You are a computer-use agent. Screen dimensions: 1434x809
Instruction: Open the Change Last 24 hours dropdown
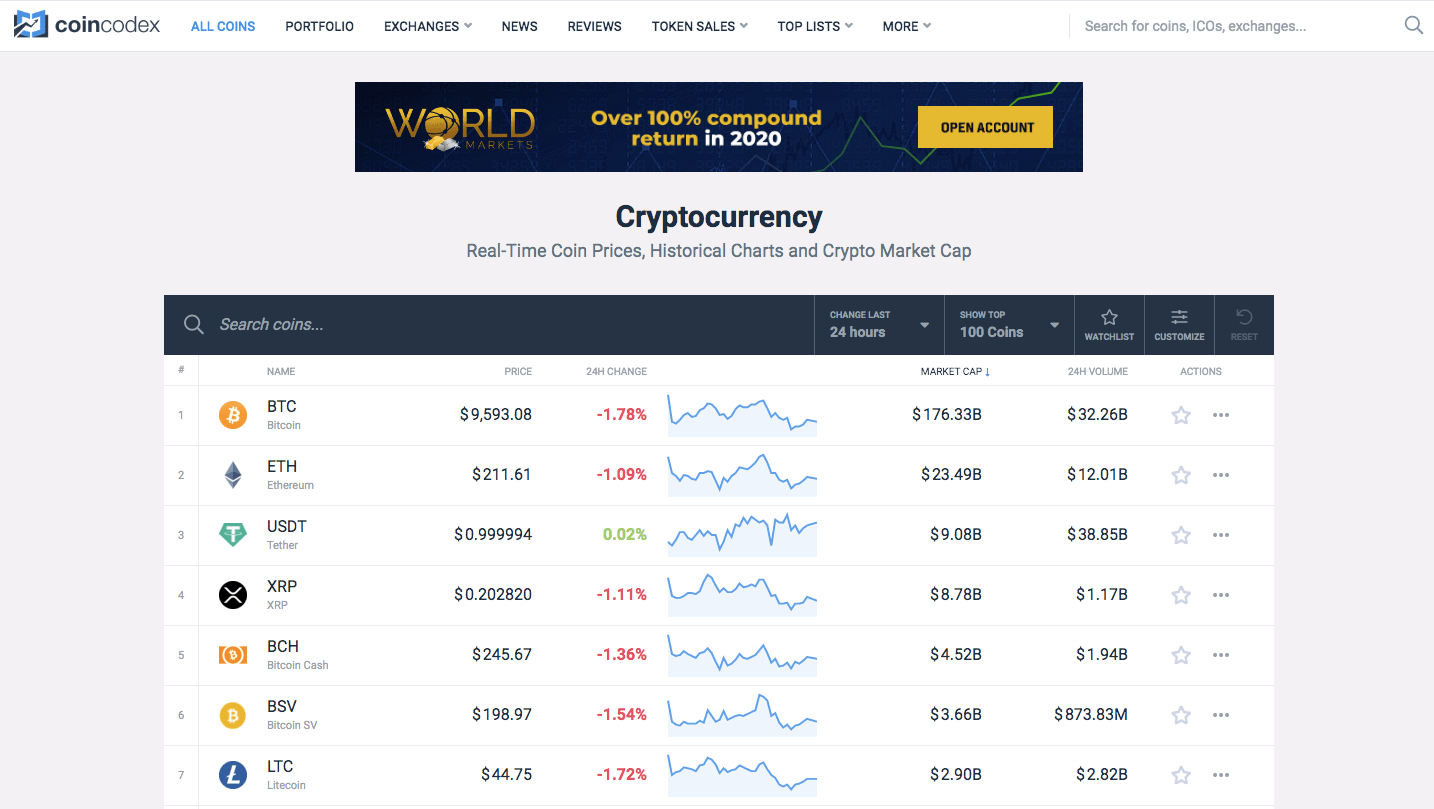coord(878,324)
